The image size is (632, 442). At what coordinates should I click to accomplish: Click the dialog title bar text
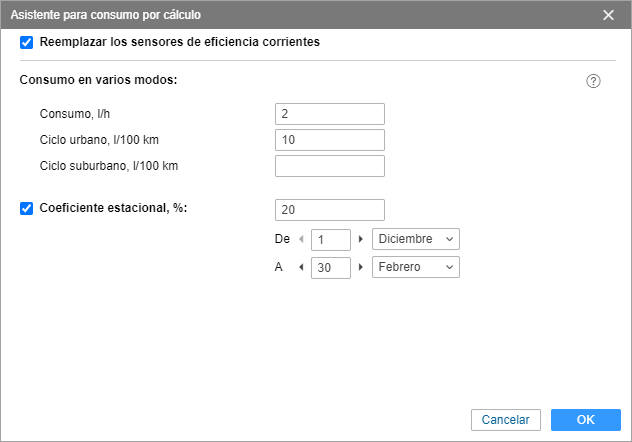pyautogui.click(x=106, y=15)
